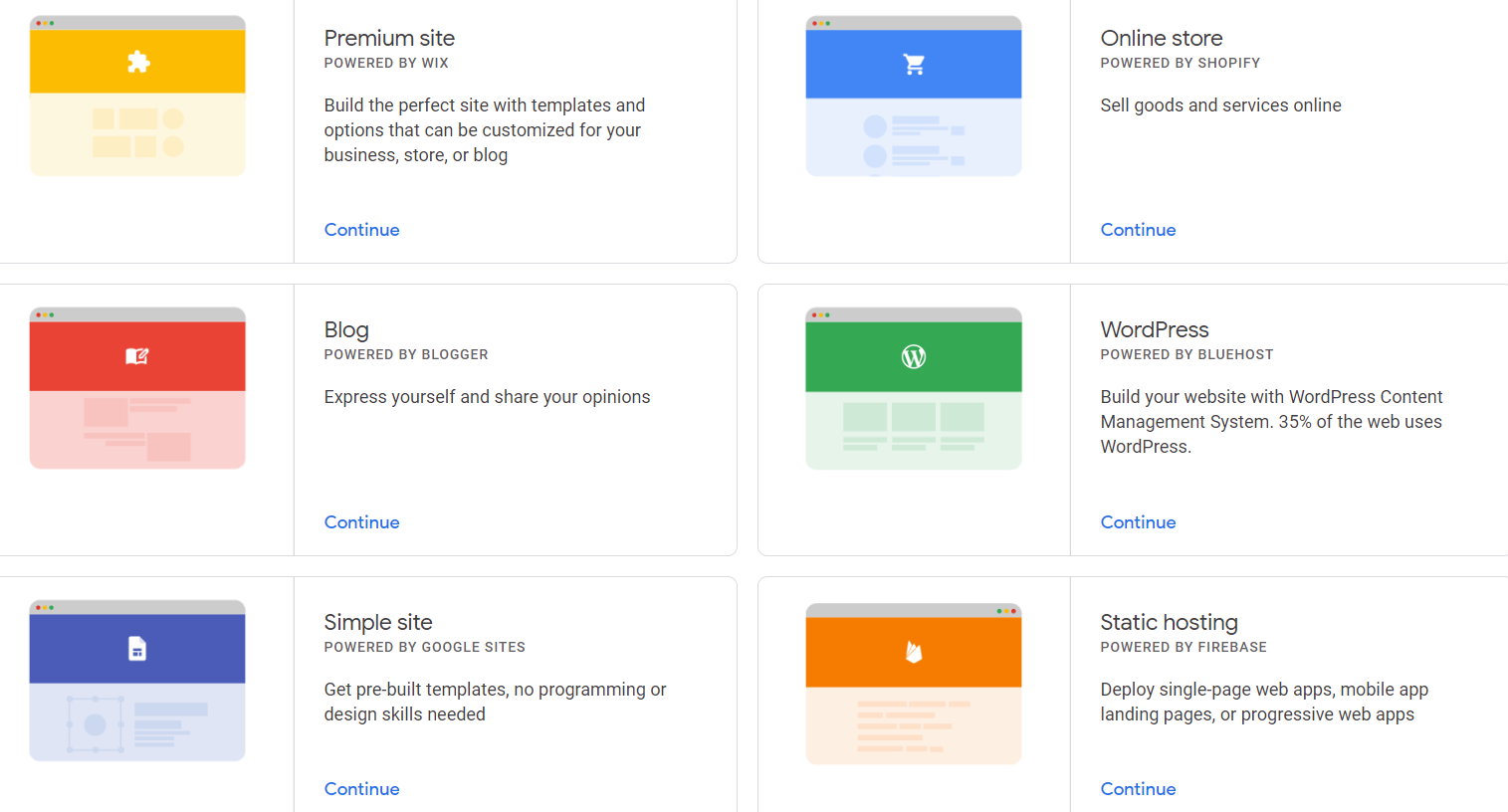
Task: Click the 'POWERED BY WIX' label
Action: coord(386,63)
